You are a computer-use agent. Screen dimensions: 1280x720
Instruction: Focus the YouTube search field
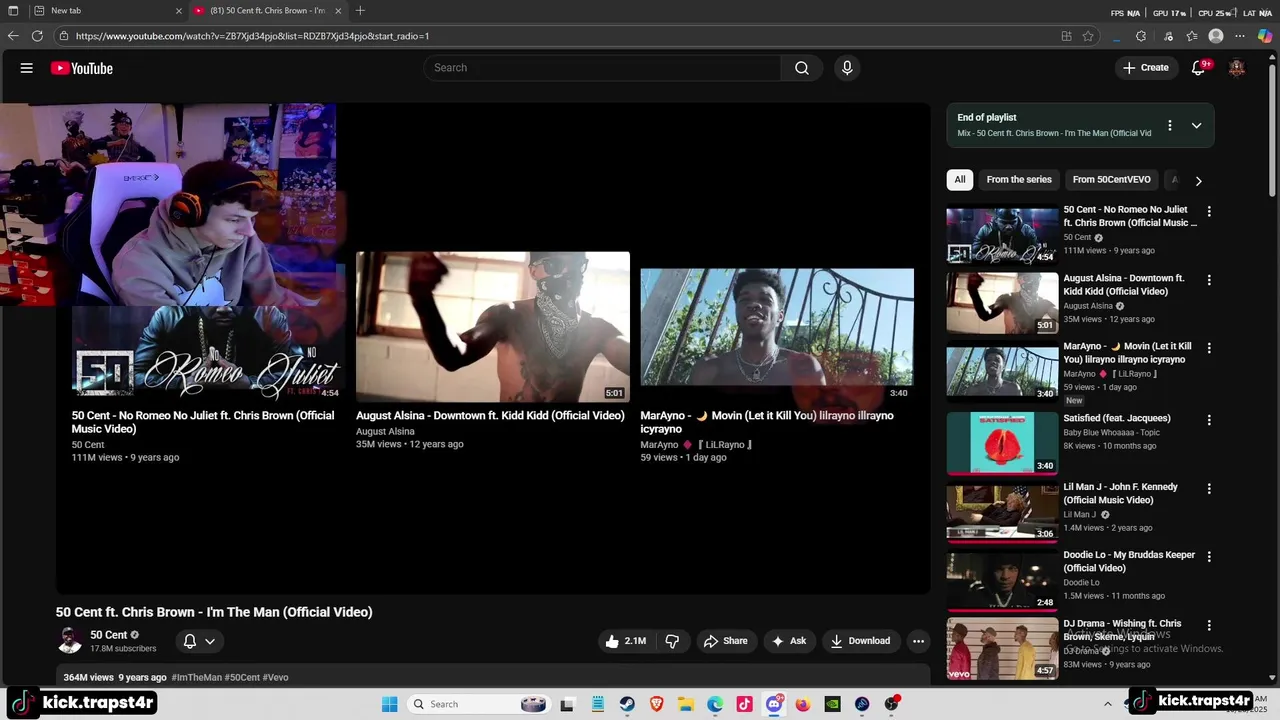[602, 68]
